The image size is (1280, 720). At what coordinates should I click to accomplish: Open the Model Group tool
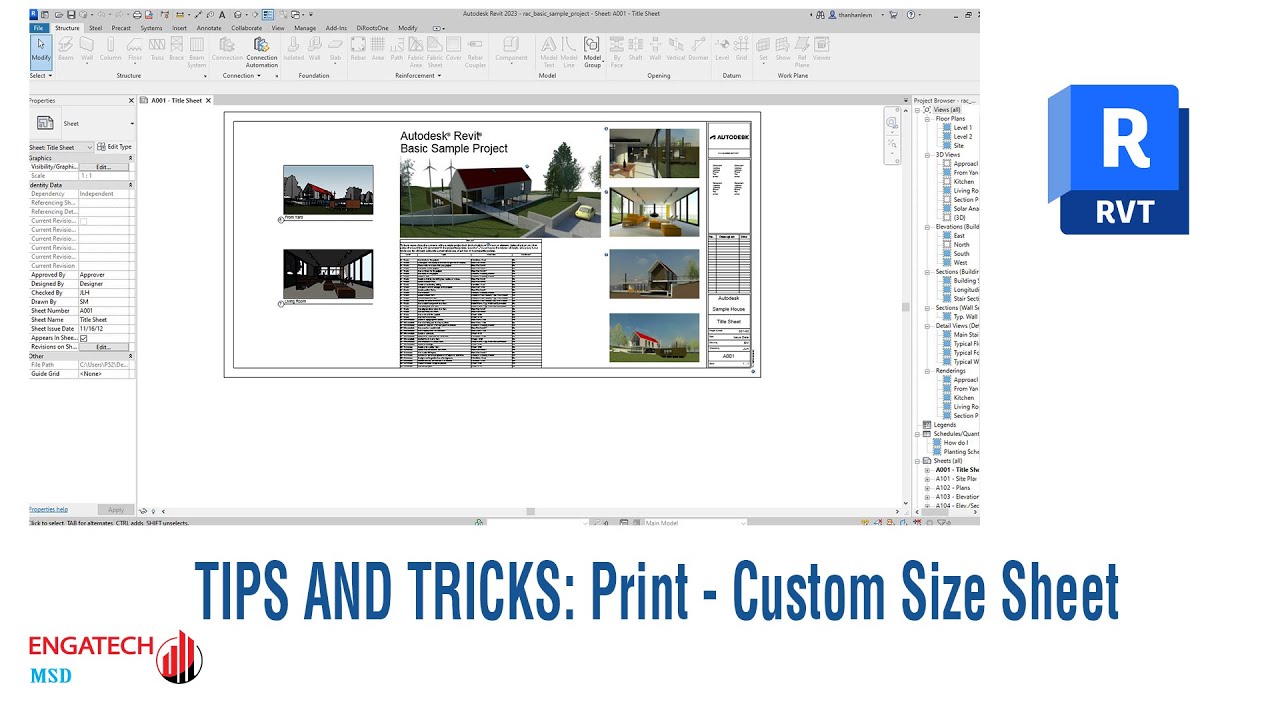592,52
